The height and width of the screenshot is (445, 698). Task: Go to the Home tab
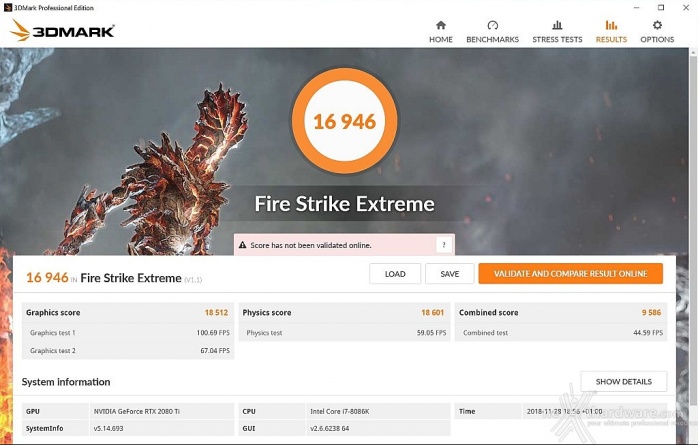pyautogui.click(x=441, y=32)
